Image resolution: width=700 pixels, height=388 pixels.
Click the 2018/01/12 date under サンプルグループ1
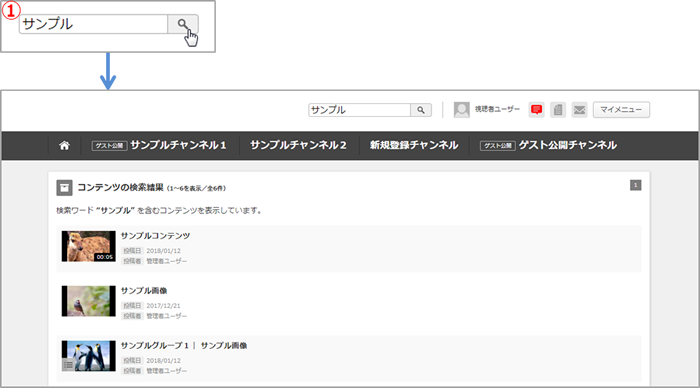point(163,361)
